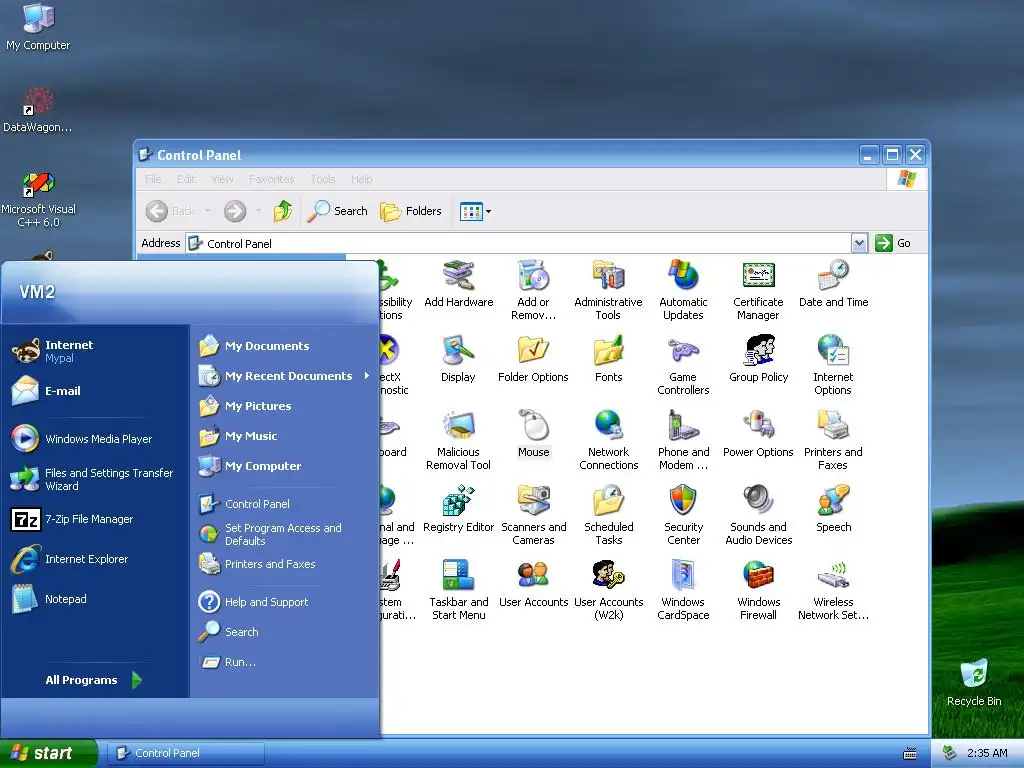Open Malicious Removal Tool icon
Screen dimensions: 1024x768
pyautogui.click(x=458, y=441)
